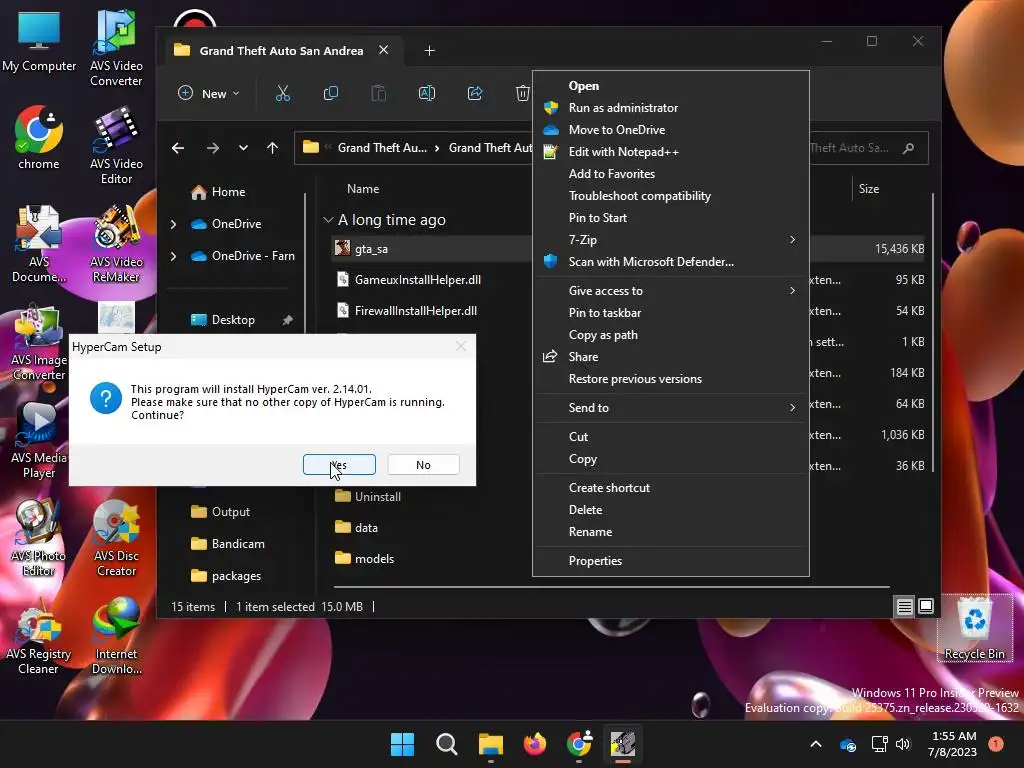The width and height of the screenshot is (1024, 768).
Task: Choose Pin to Start
Action: [671, 218]
